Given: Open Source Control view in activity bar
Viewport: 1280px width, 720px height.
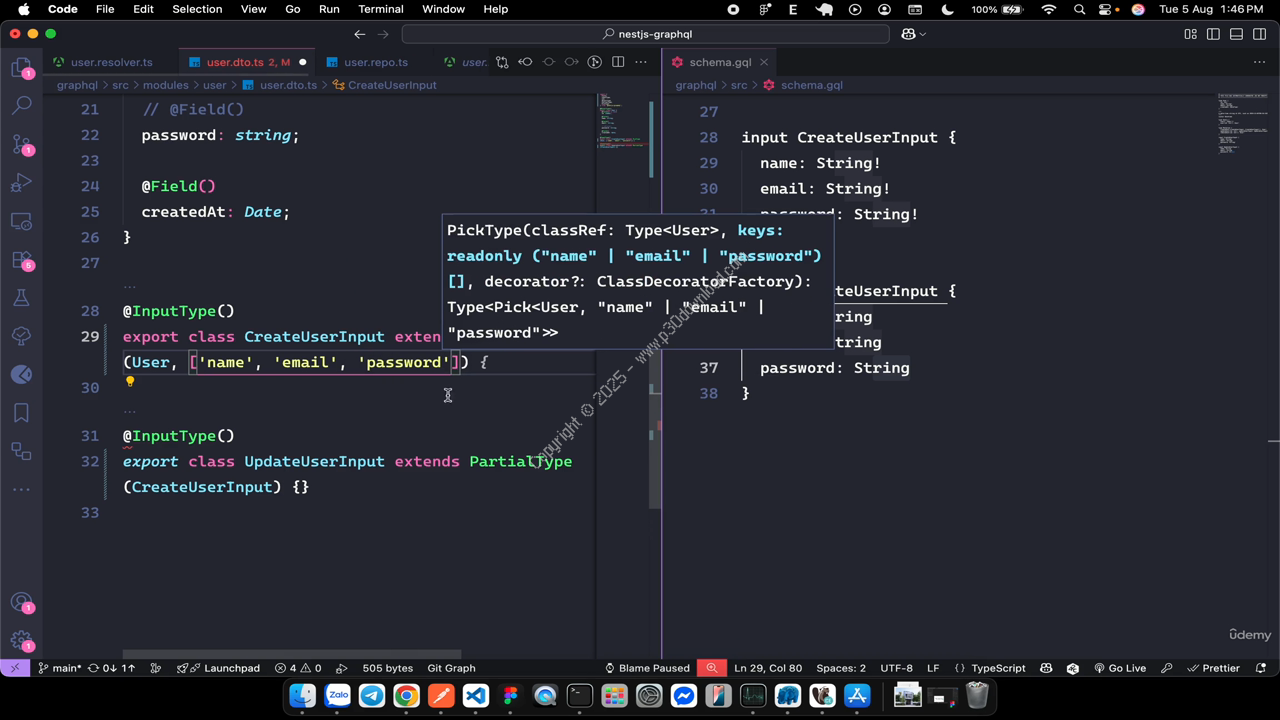Looking at the screenshot, I should click(21, 144).
